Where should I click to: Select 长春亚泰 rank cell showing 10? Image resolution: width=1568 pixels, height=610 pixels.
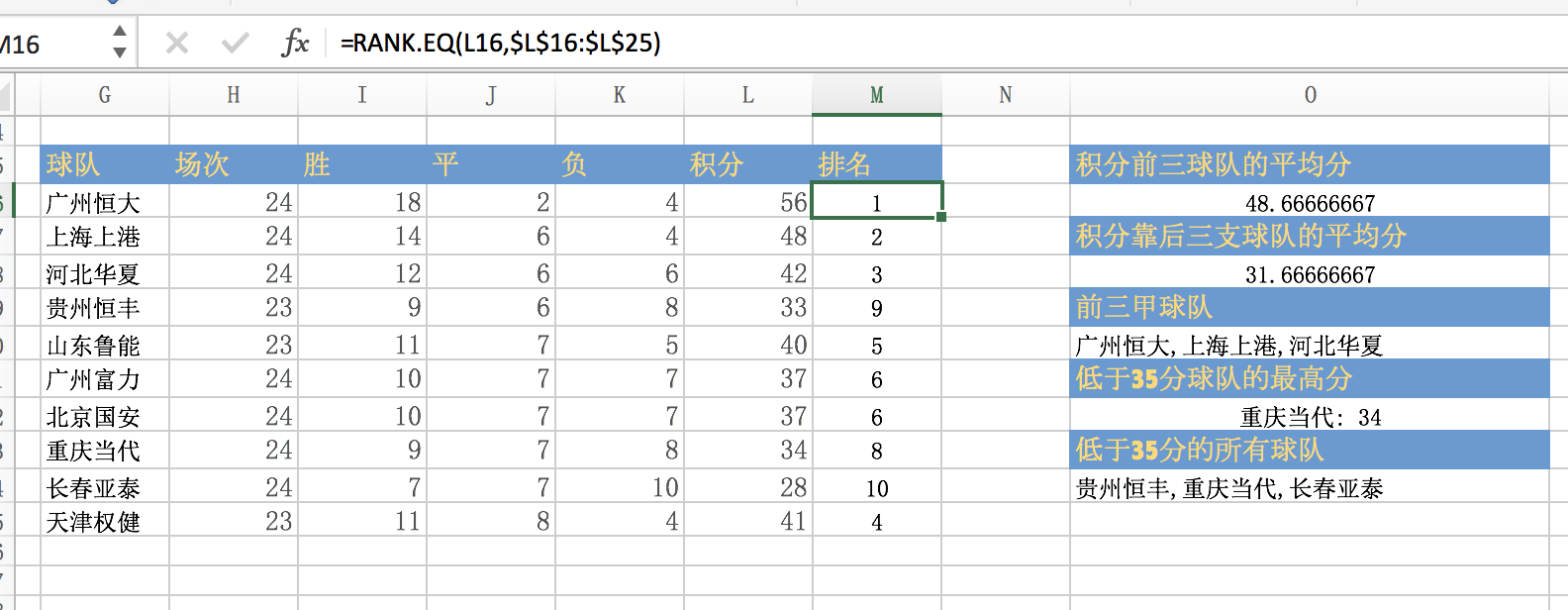tap(877, 487)
